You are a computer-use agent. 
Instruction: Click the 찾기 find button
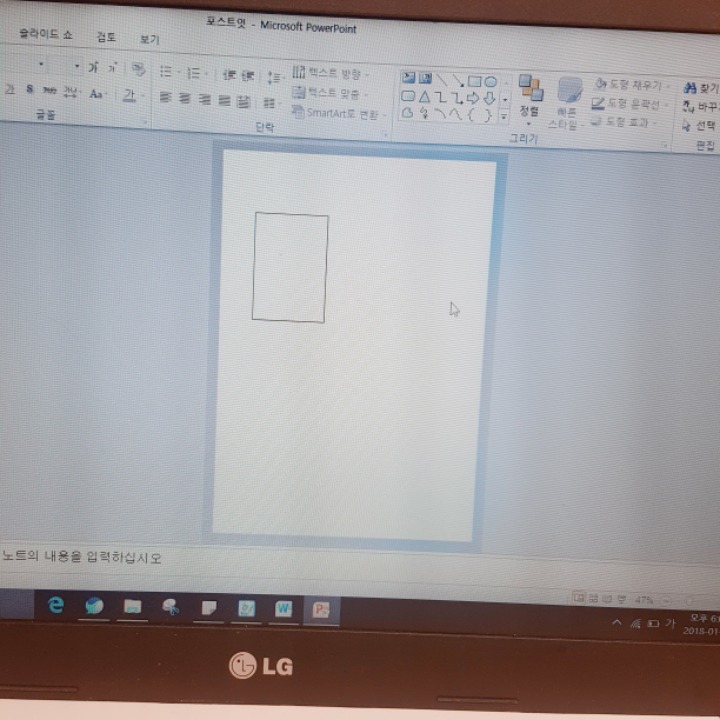coord(701,88)
